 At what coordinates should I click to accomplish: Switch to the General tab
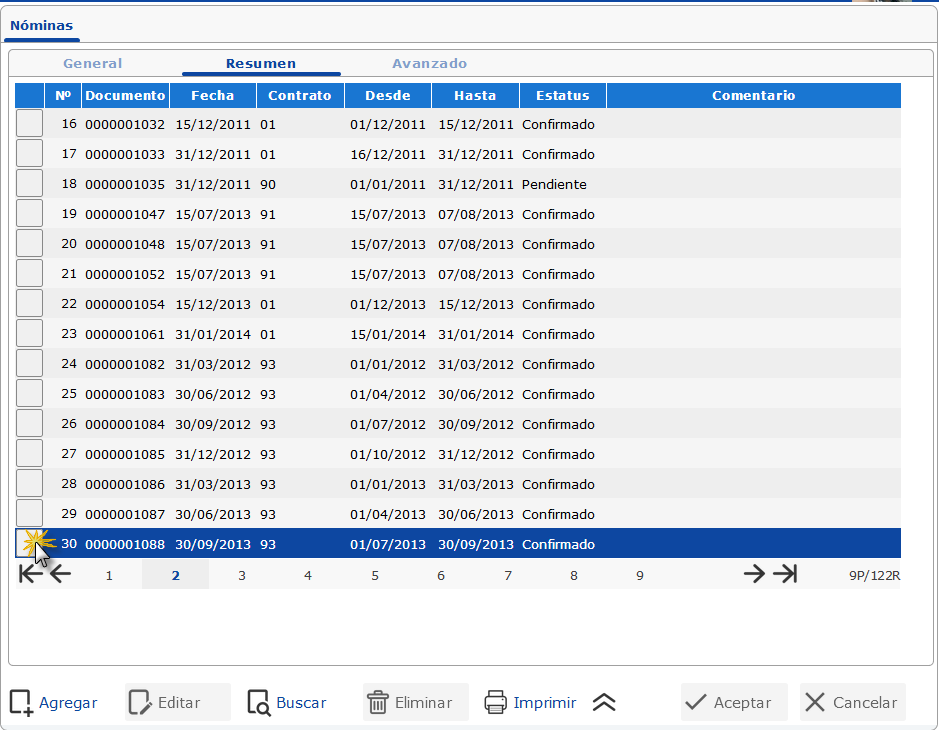click(93, 64)
